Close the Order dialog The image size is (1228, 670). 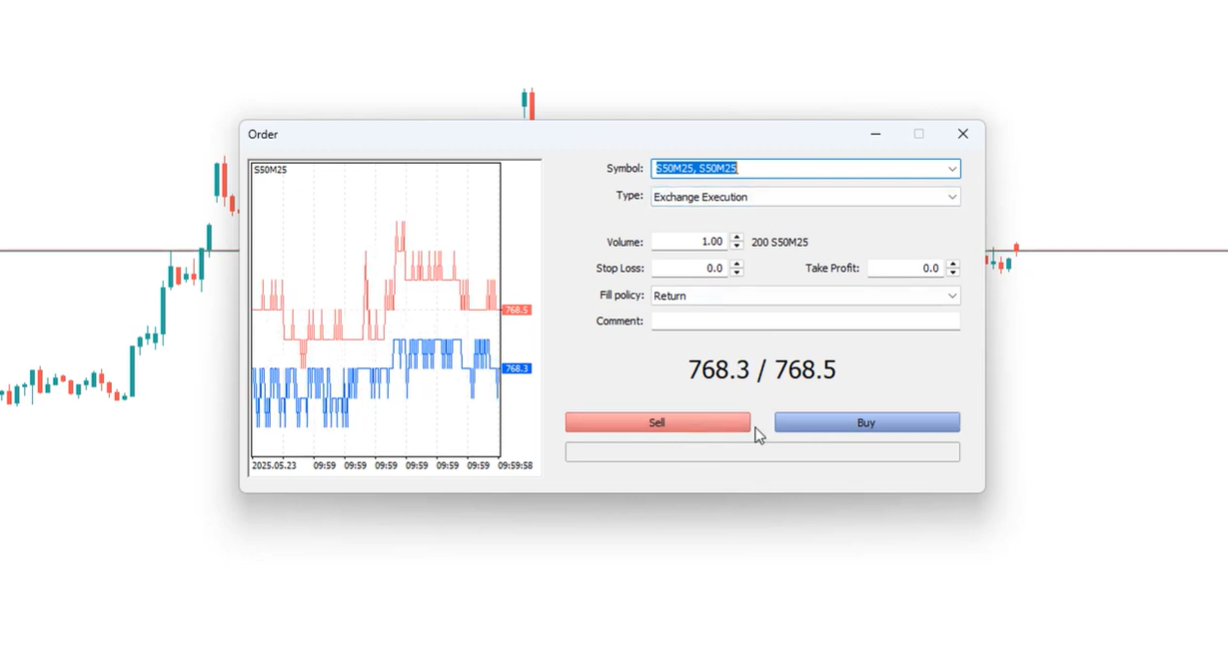[962, 134]
